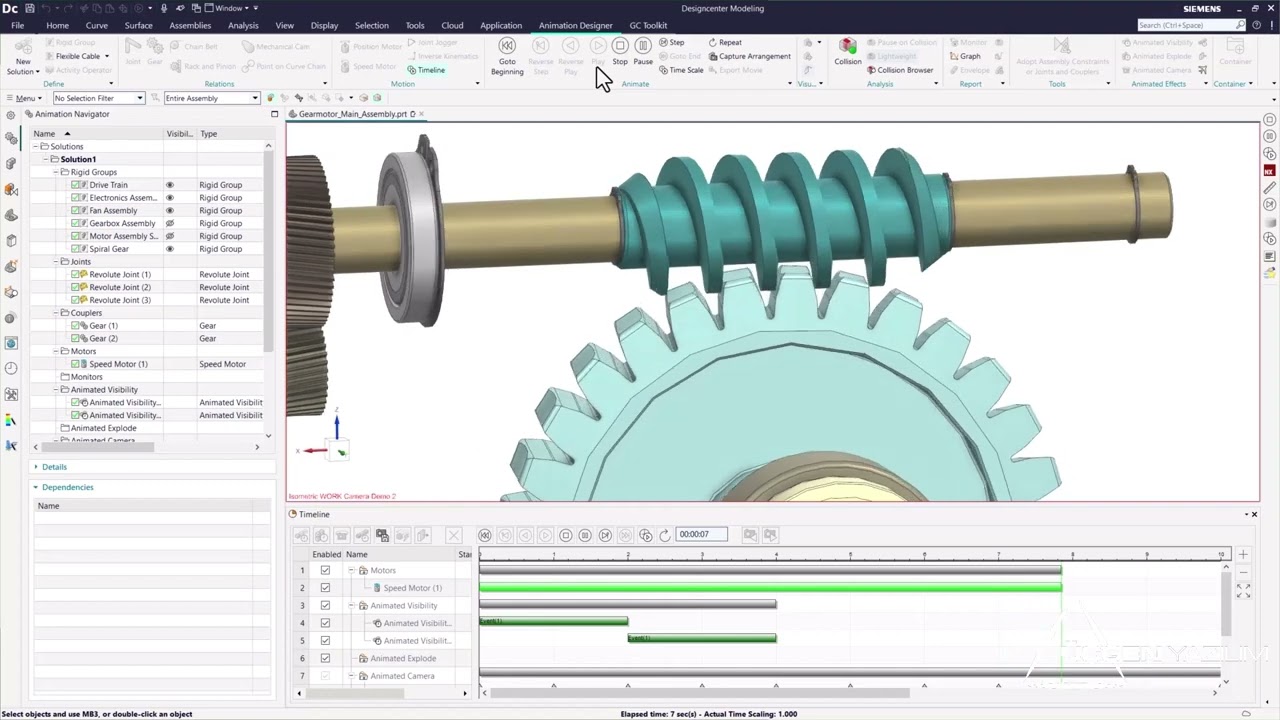Open the File menu
1280x720 pixels.
[x=17, y=25]
